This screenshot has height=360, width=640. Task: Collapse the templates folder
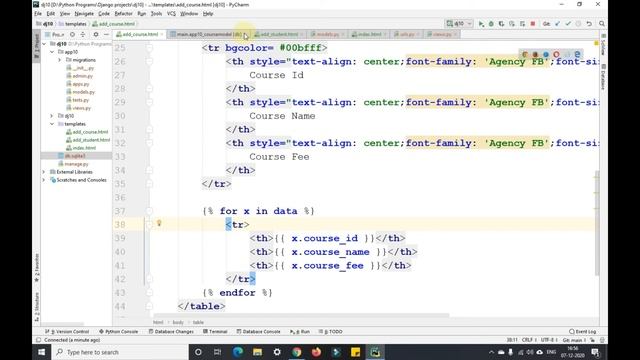click(52, 124)
